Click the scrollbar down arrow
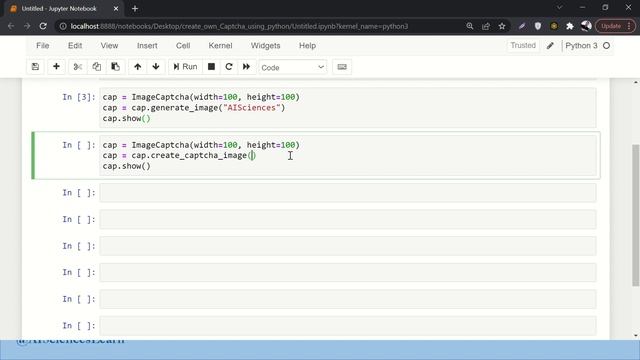The width and height of the screenshot is (640, 360). click(x=636, y=336)
